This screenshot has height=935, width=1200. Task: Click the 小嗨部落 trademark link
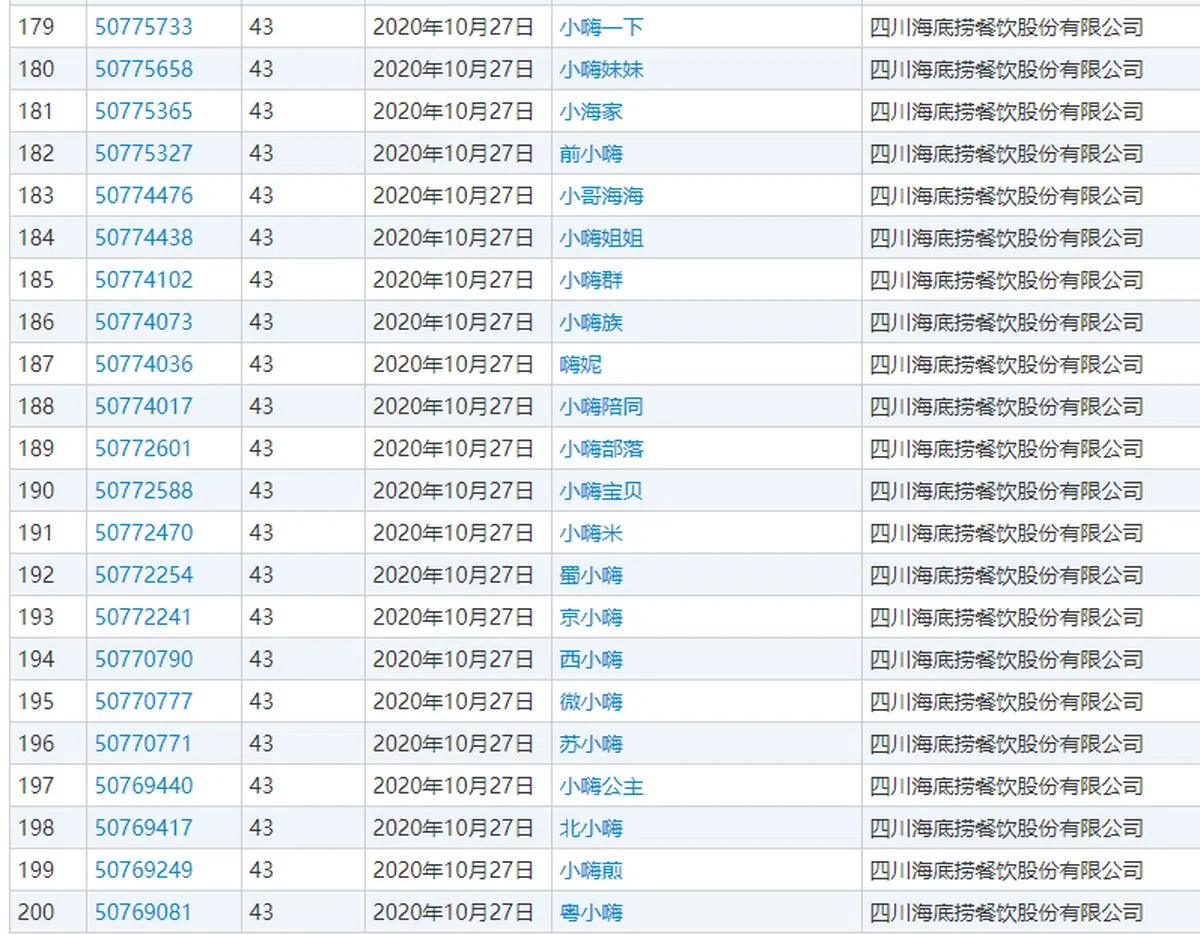(x=599, y=449)
